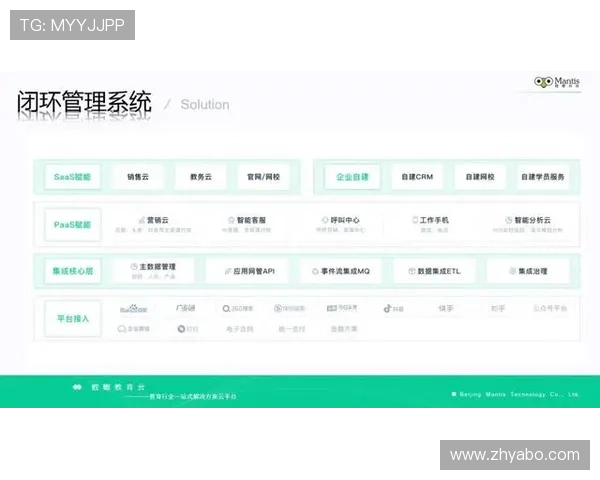Click the Mantis owl logo
This screenshot has height=480, width=600.
pyautogui.click(x=543, y=82)
